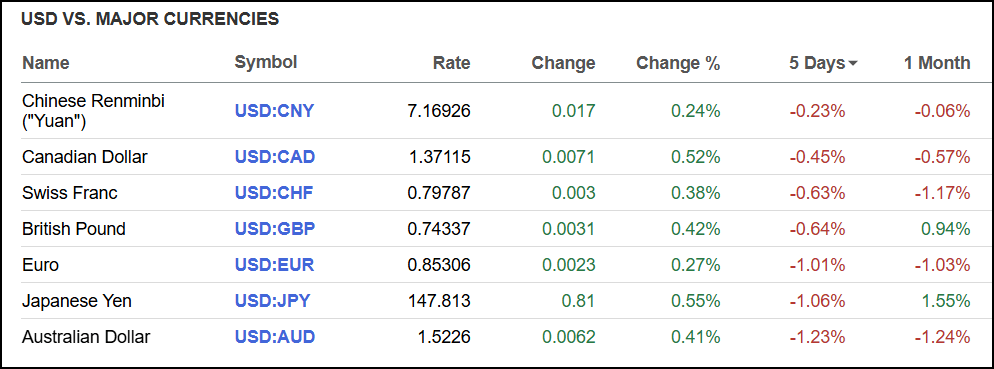994x369 pixels.
Task: Click the 1-month value -0.57%
Action: [x=942, y=157]
